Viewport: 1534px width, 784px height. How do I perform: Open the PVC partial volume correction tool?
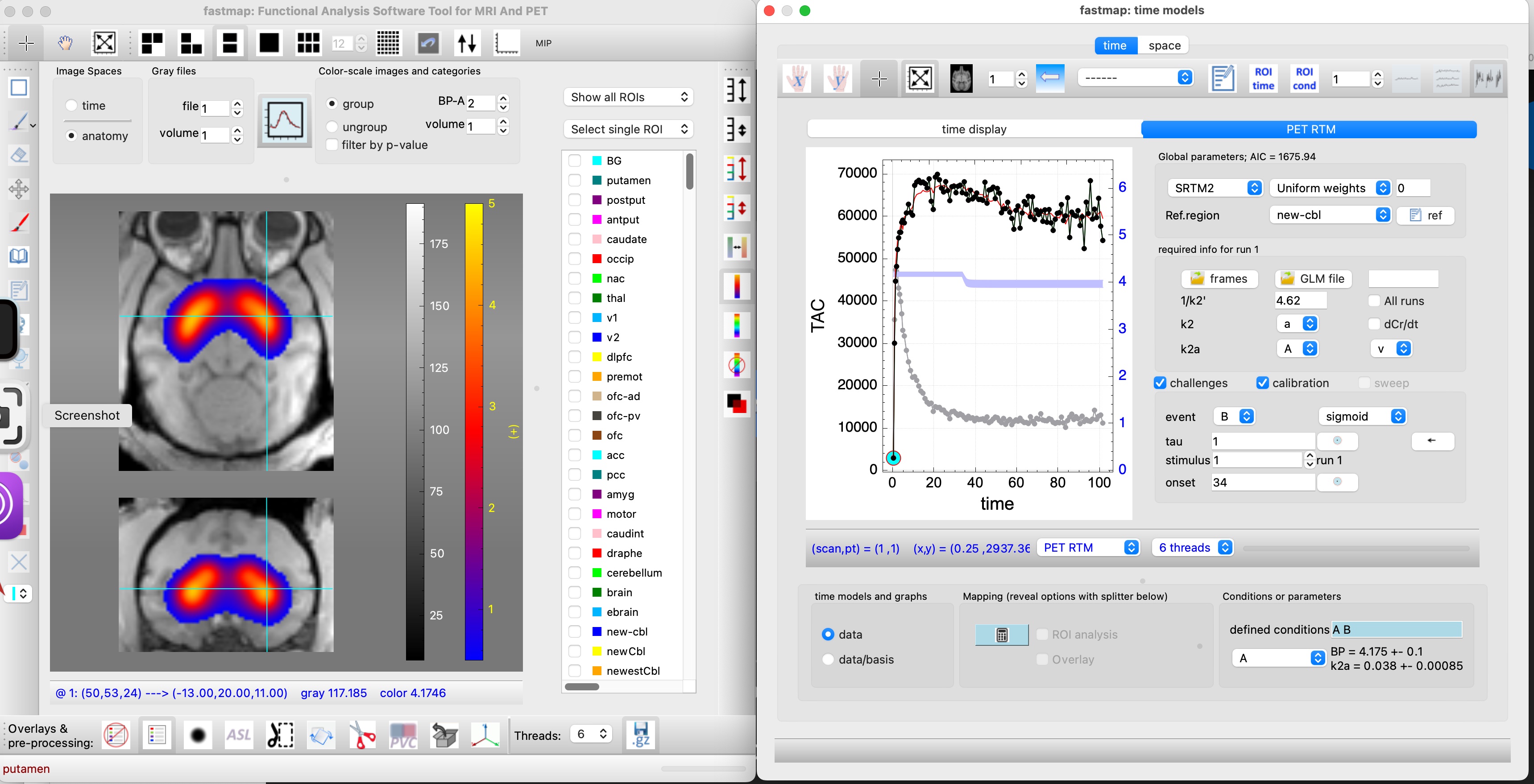(403, 735)
